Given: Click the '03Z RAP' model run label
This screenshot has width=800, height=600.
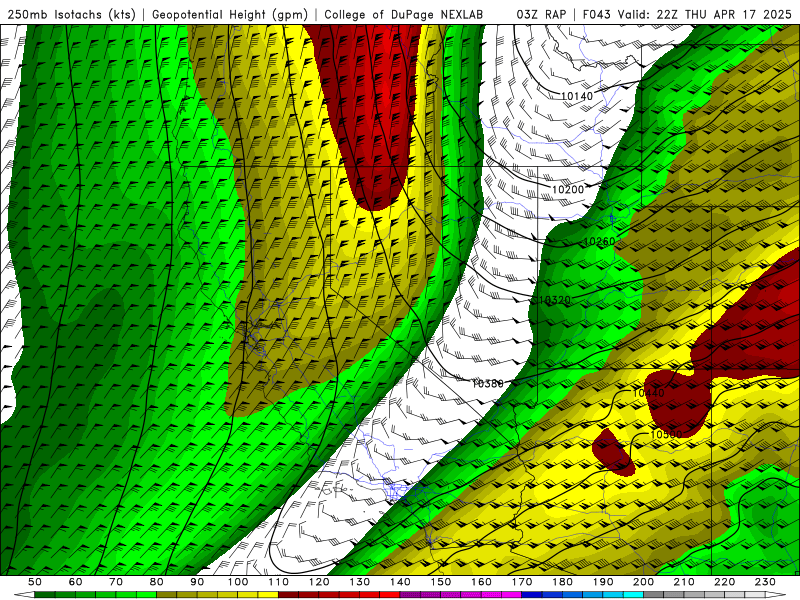Looking at the screenshot, I should click(541, 14).
